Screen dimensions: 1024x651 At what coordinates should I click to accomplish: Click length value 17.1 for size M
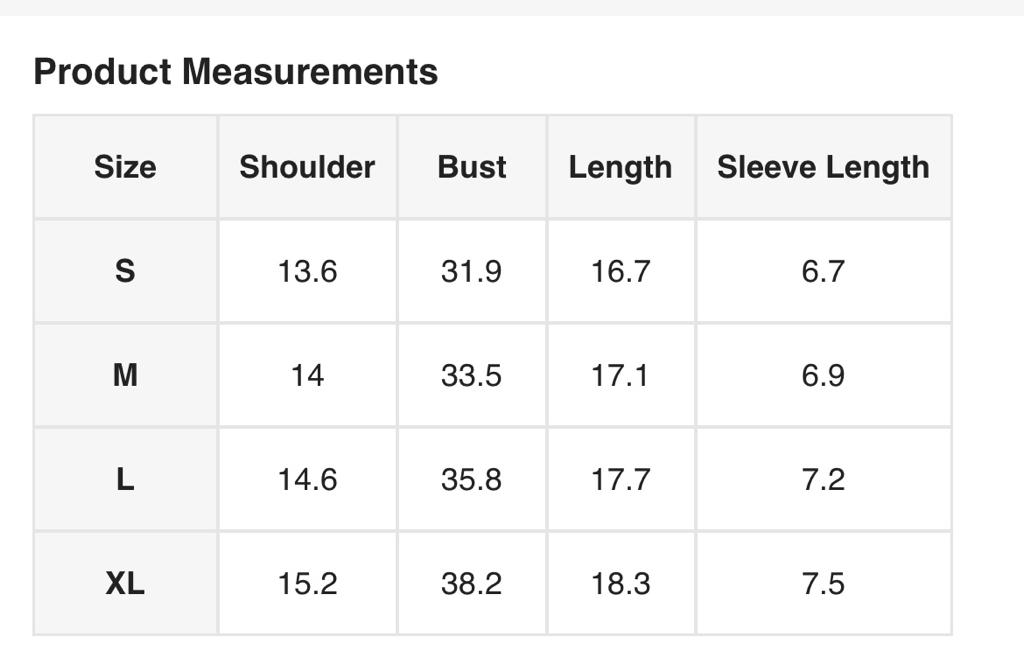point(620,375)
